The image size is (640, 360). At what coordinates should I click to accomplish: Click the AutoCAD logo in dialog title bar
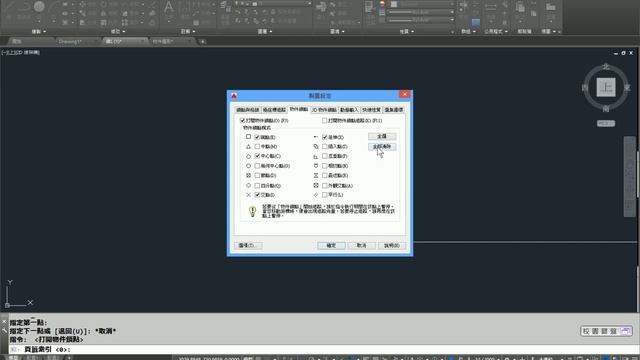(234, 96)
